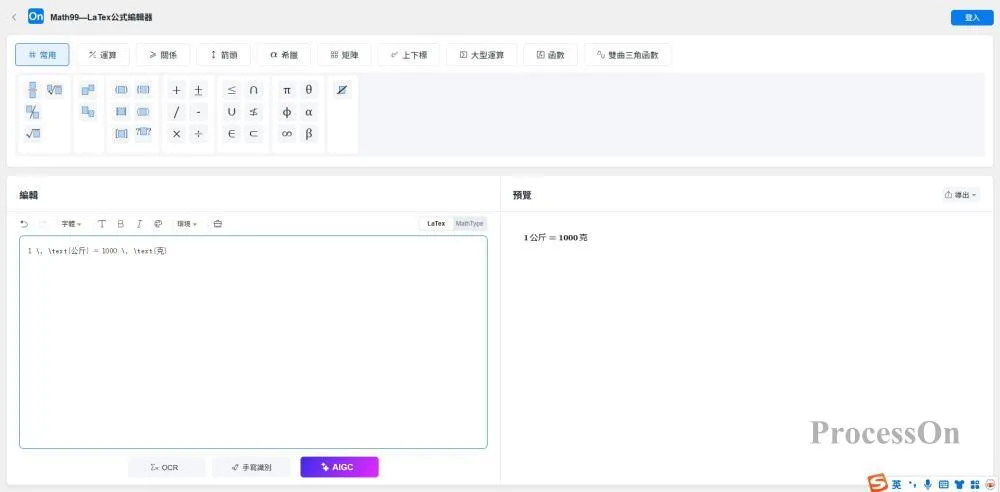
Task: Switch to the 希臘 symbols tab
Action: point(284,55)
